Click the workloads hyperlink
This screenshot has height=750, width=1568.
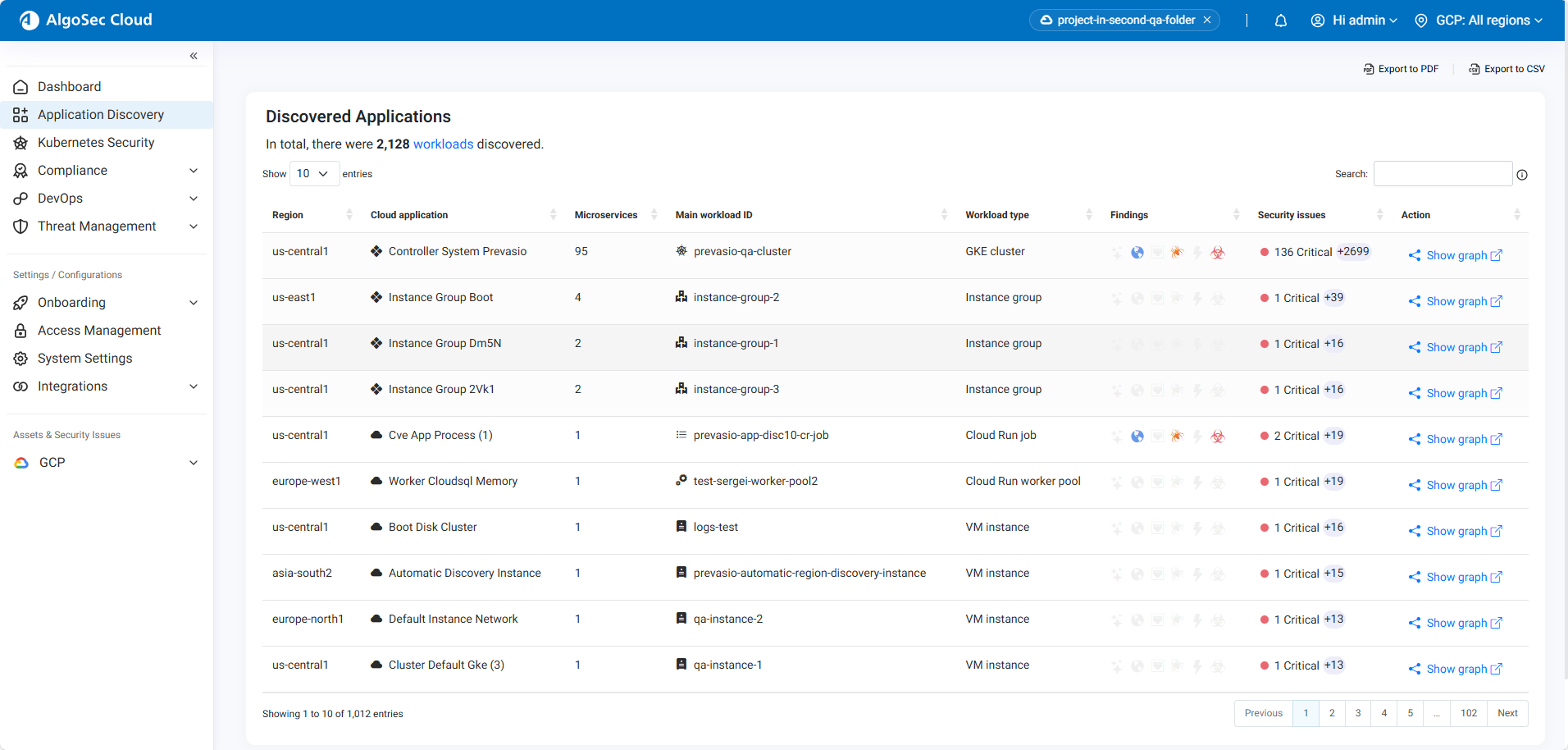tap(443, 144)
